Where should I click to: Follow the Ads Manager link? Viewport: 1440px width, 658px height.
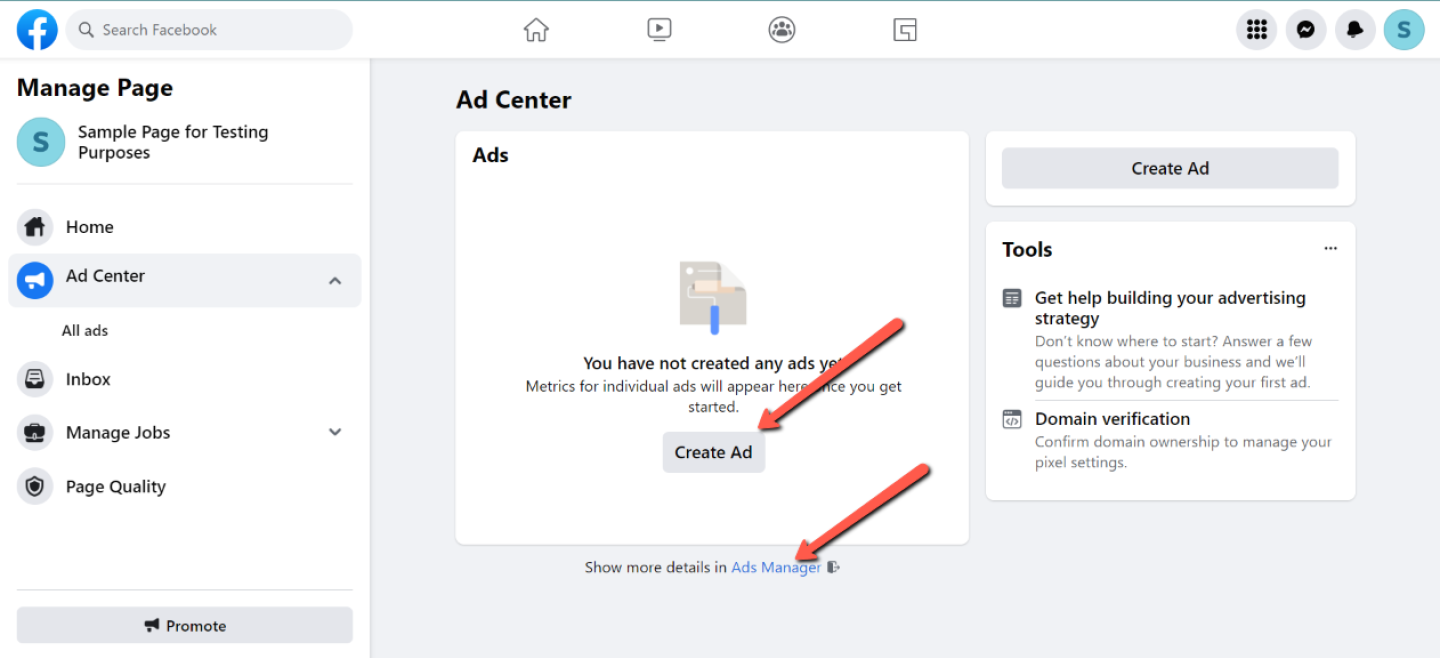point(775,567)
